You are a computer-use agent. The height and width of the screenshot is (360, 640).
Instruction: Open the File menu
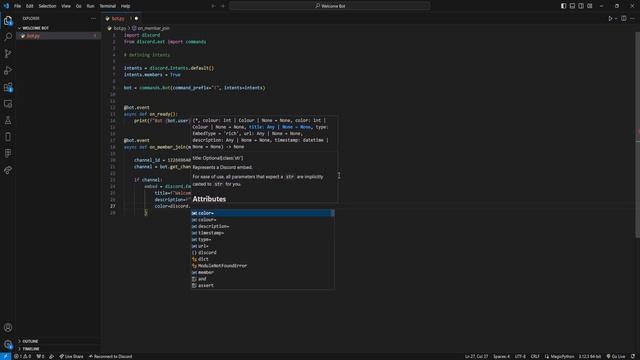(x=18, y=6)
